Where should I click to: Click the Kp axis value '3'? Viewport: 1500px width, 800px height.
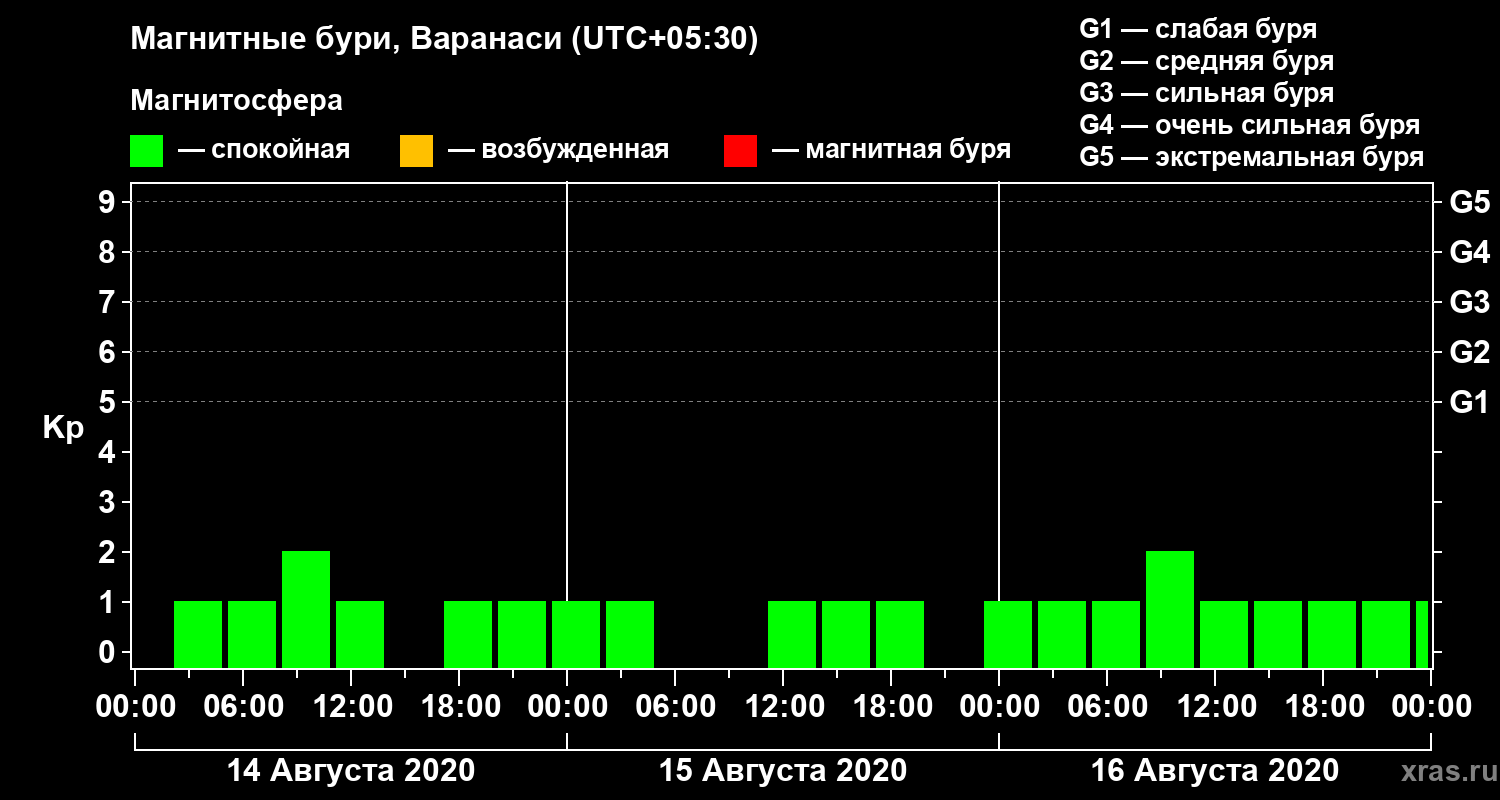pyautogui.click(x=109, y=502)
